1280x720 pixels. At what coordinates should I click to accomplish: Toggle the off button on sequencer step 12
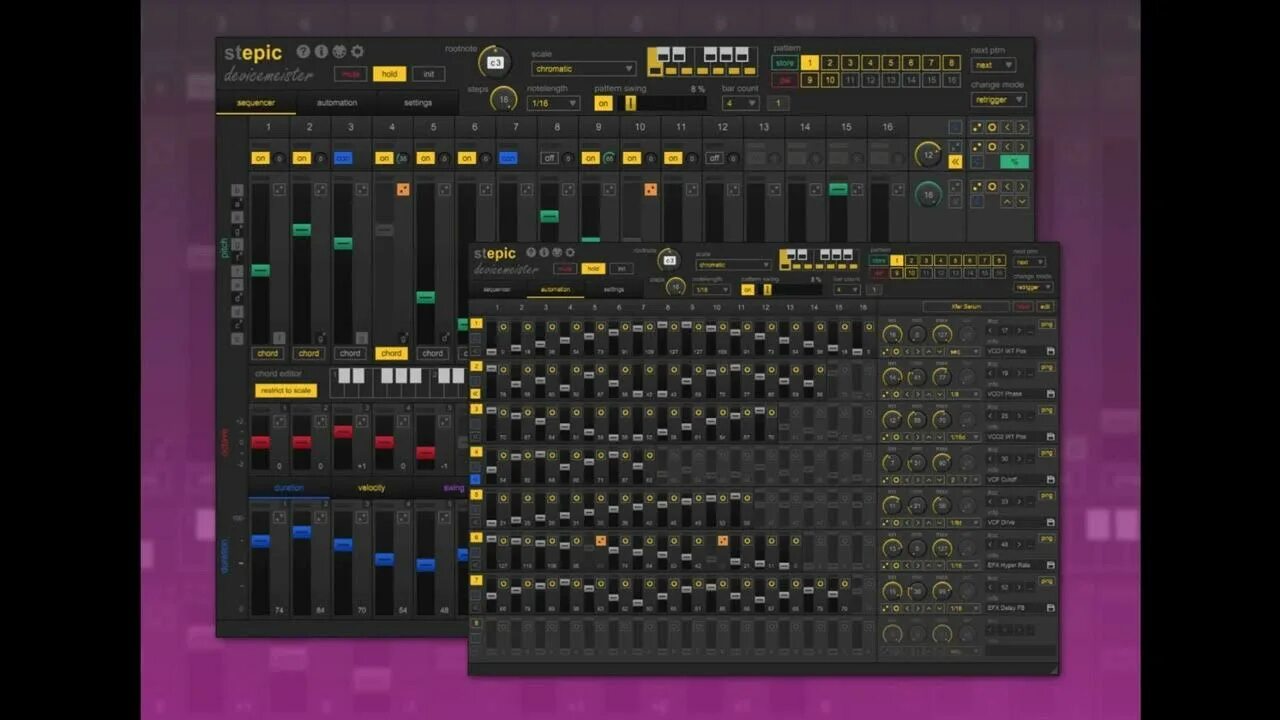coord(714,158)
